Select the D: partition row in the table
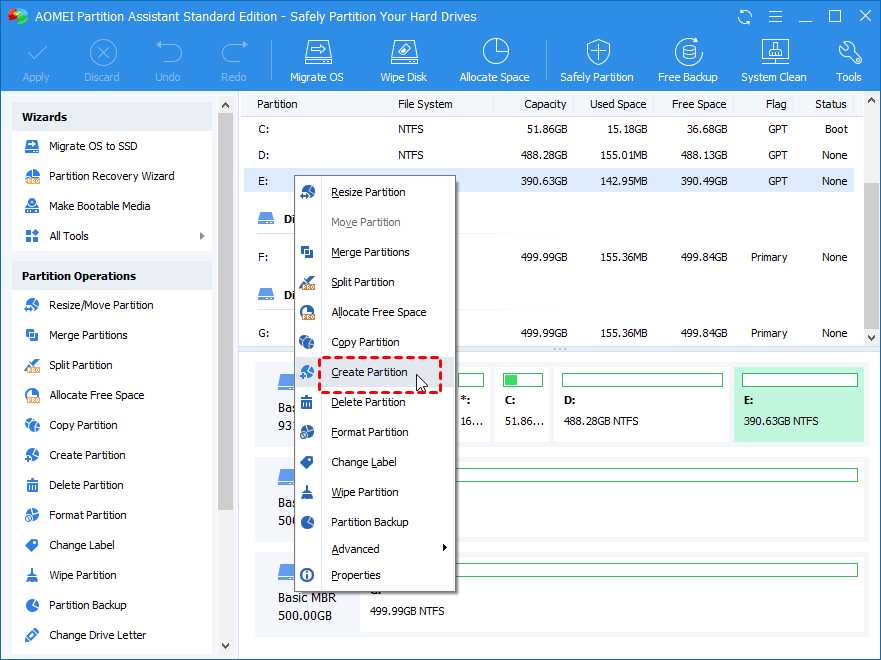Viewport: 881px width, 660px height. (549, 155)
